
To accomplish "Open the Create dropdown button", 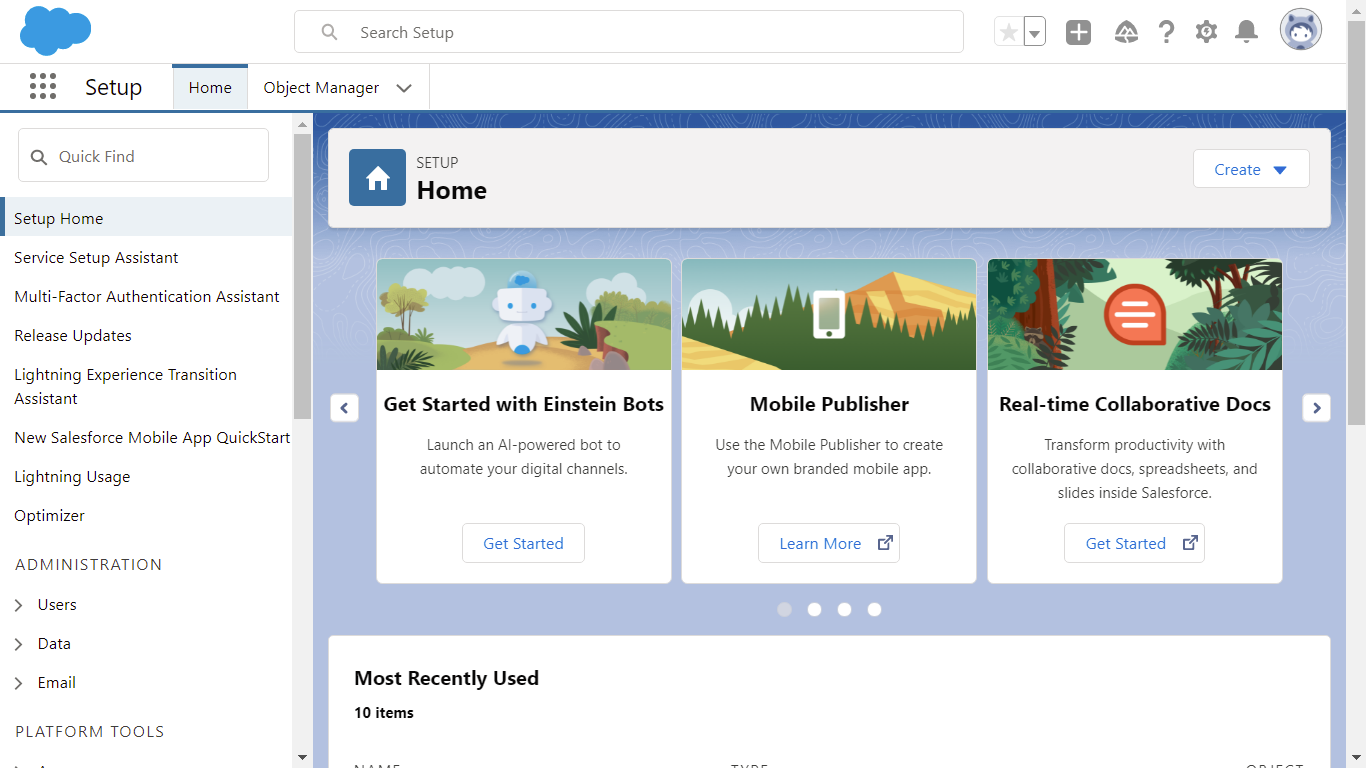I will [1251, 169].
